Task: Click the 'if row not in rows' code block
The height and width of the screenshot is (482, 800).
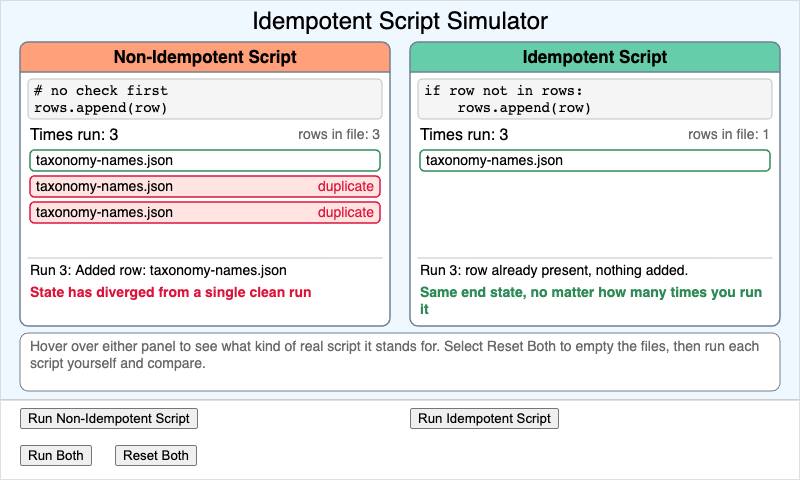Action: pyautogui.click(x=595, y=99)
